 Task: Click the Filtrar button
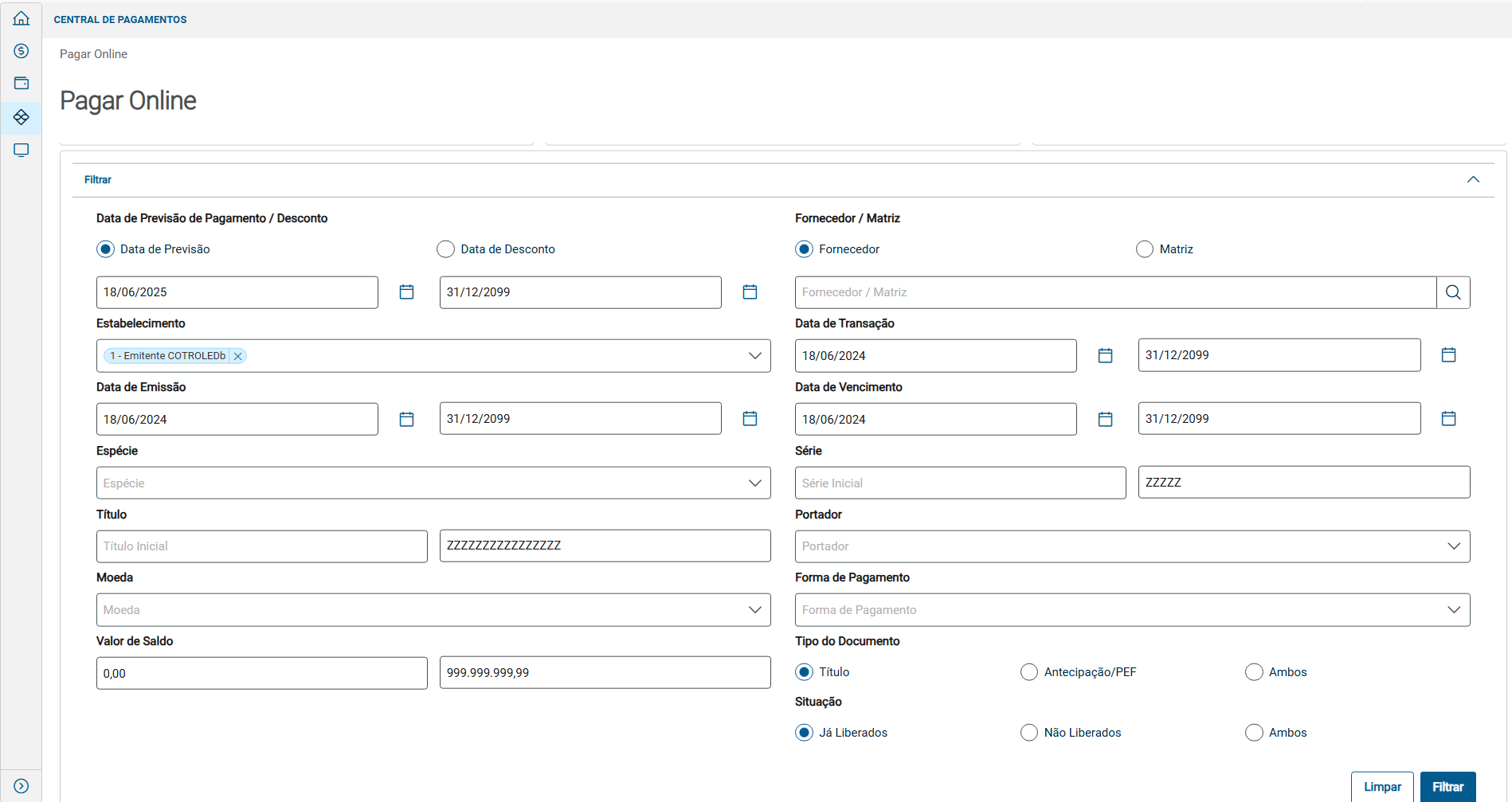coord(1447,787)
